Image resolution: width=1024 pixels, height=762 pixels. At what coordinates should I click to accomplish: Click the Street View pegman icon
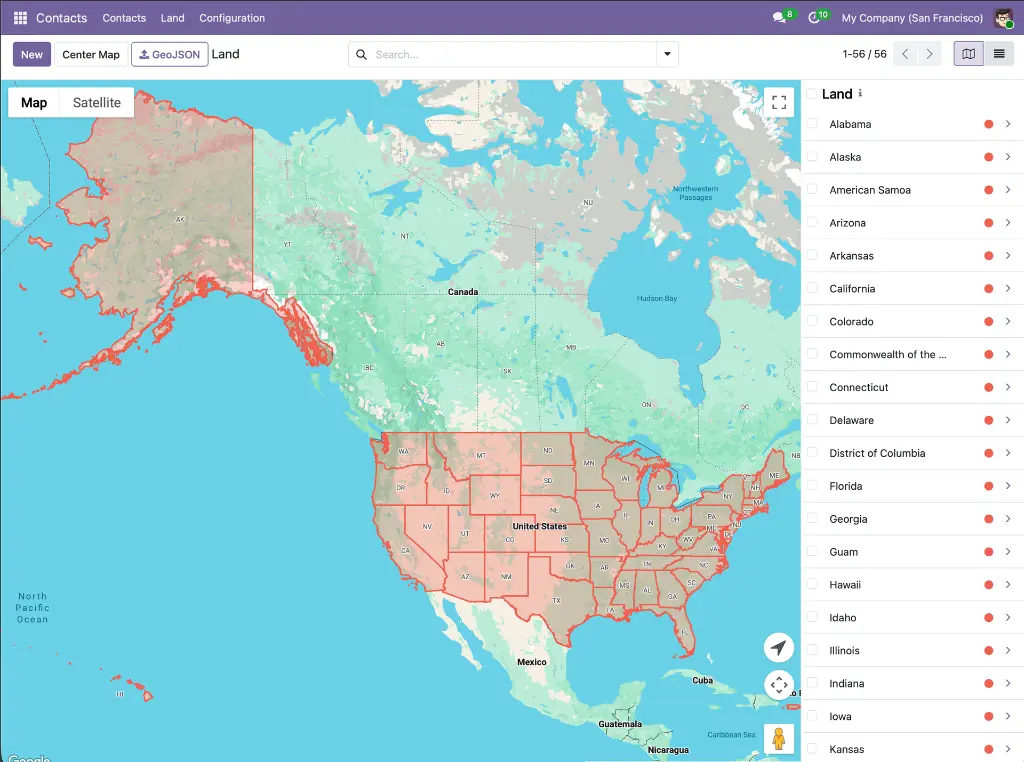pyautogui.click(x=778, y=738)
